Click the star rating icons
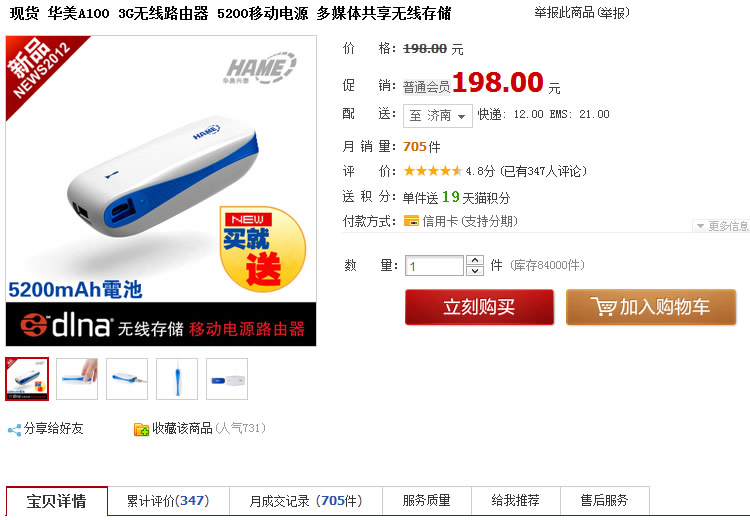Viewport: 750px width, 520px height. (x=432, y=171)
